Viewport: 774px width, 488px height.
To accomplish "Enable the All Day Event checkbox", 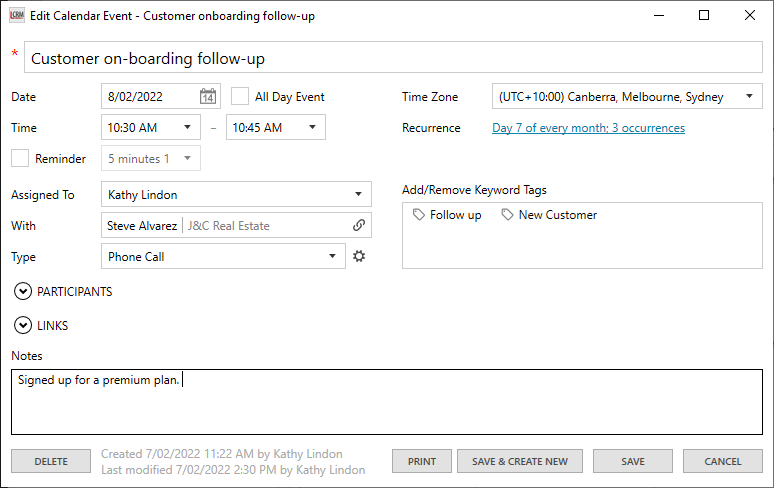I will [240, 97].
